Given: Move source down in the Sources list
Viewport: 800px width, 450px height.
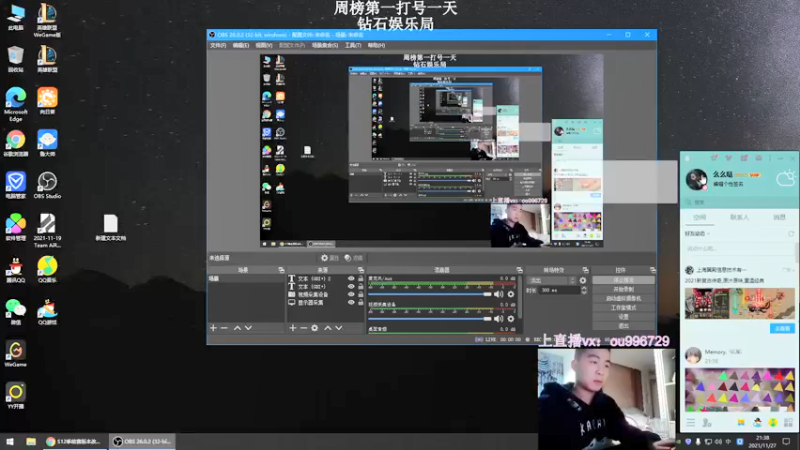Looking at the screenshot, I should 339,328.
